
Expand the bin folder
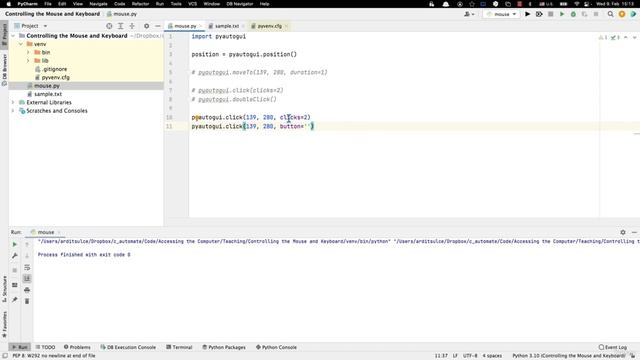coord(28,52)
